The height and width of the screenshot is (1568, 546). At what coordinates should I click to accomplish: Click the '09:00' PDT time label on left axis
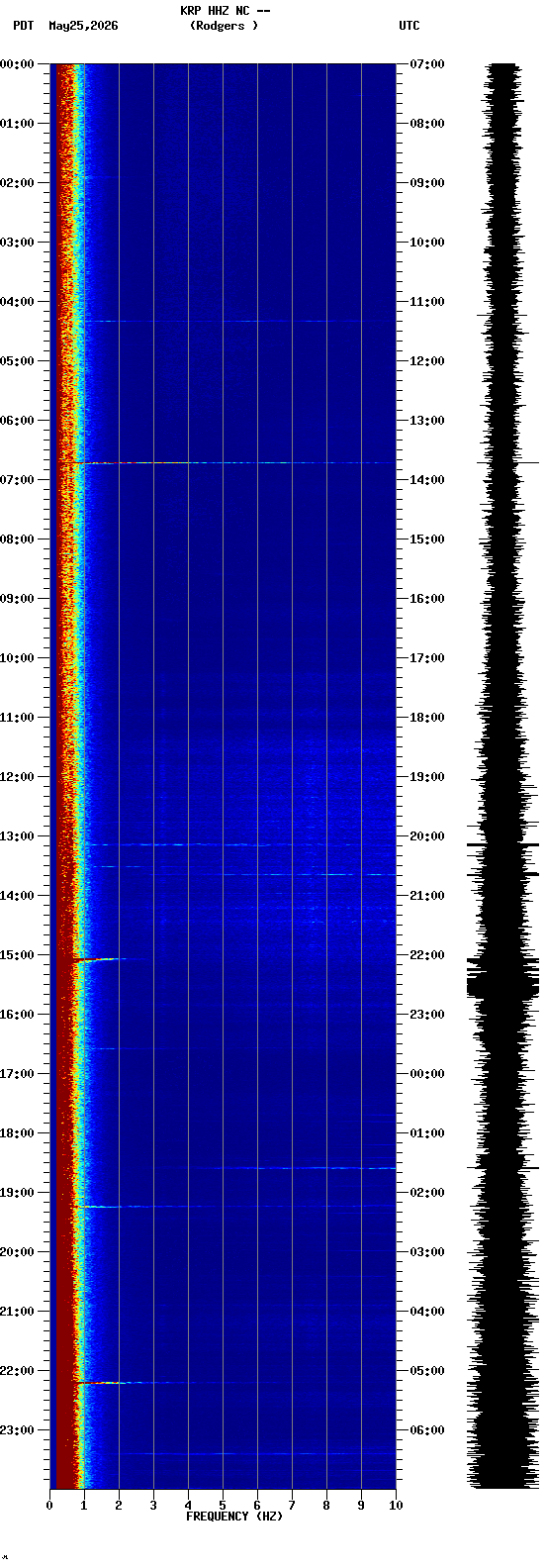[x=18, y=599]
